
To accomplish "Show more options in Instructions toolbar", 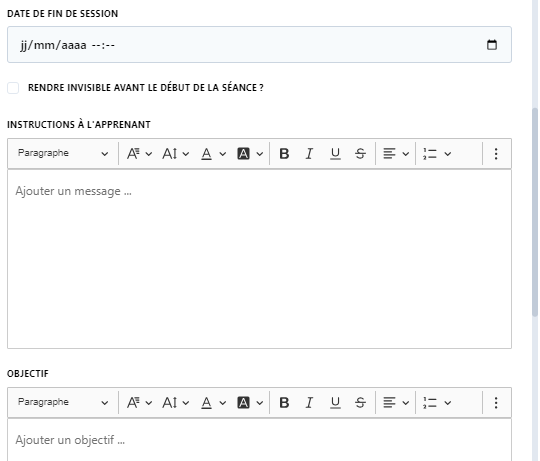I will (496, 154).
